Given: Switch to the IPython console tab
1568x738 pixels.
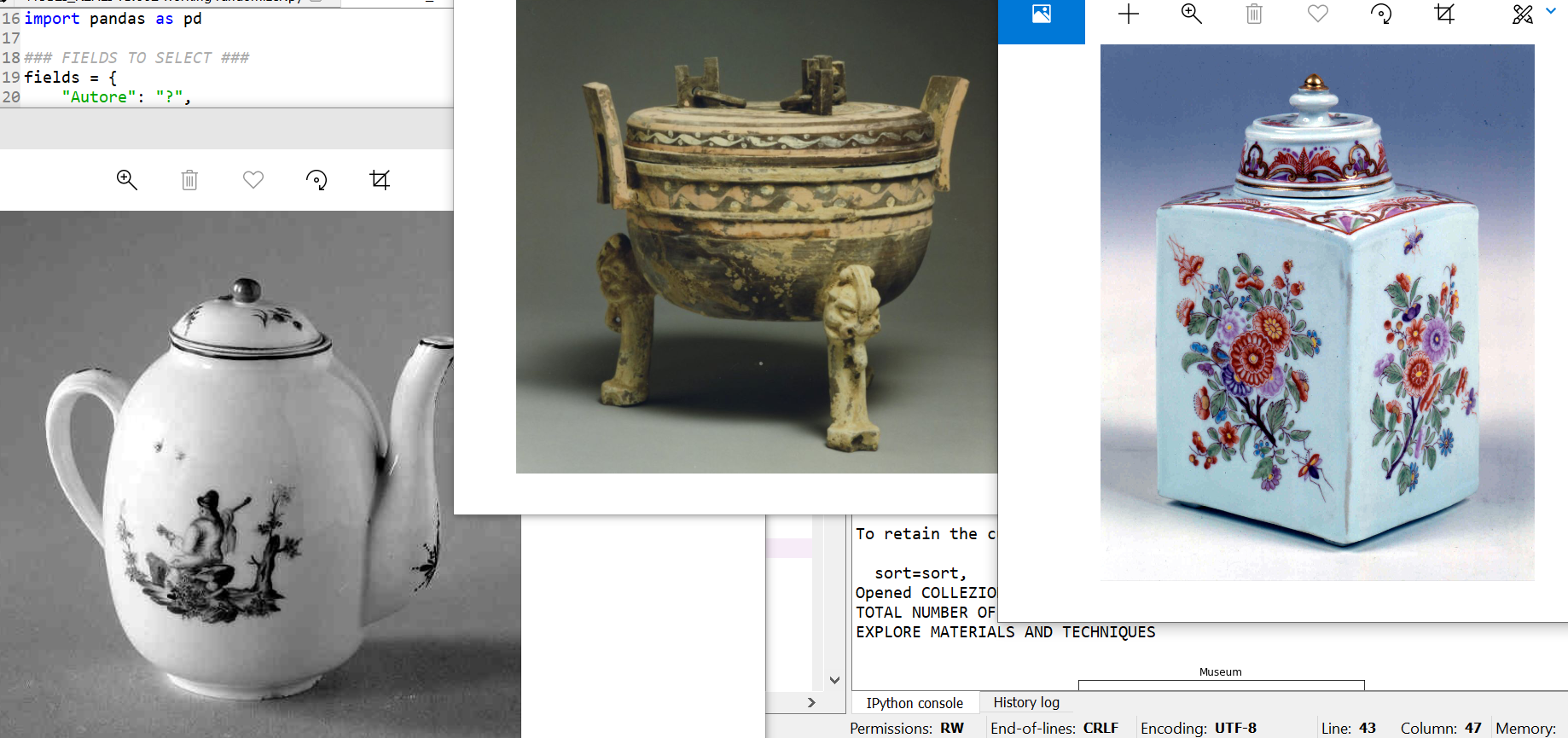Looking at the screenshot, I should click(x=915, y=703).
